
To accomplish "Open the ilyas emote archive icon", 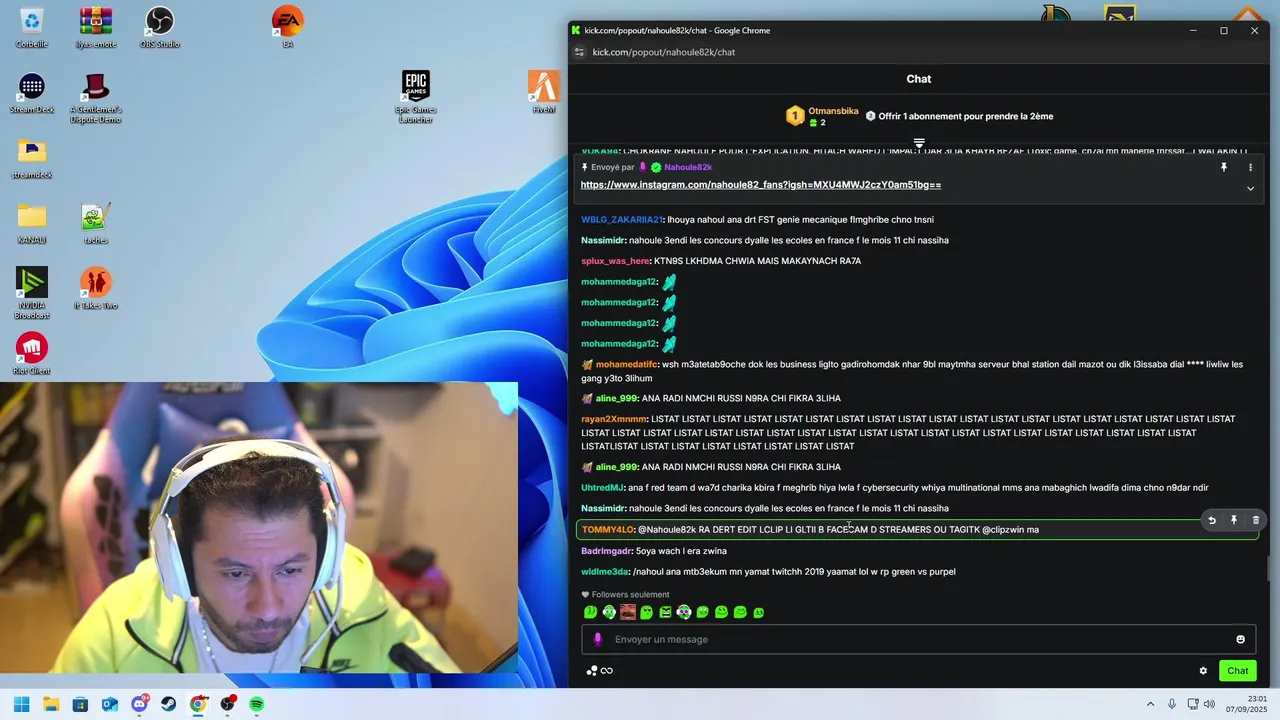I will pos(96,27).
